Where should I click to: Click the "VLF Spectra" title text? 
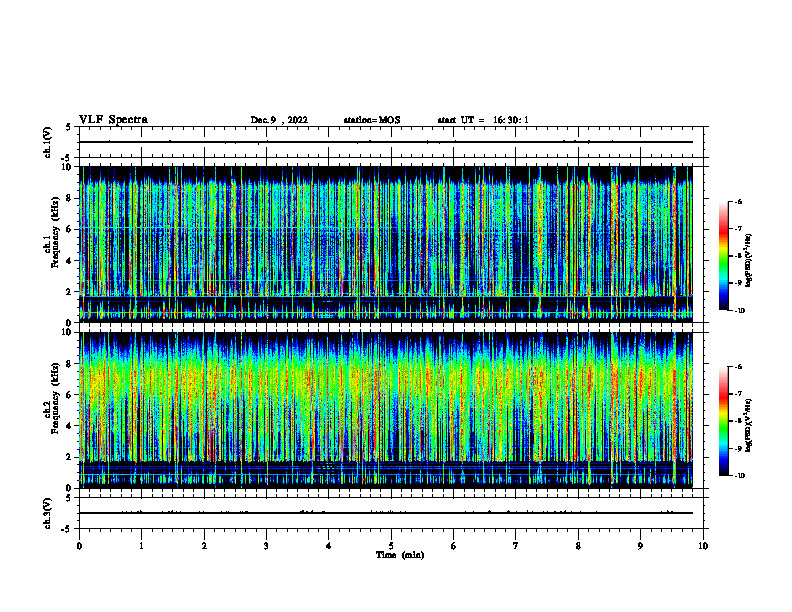coord(113,120)
